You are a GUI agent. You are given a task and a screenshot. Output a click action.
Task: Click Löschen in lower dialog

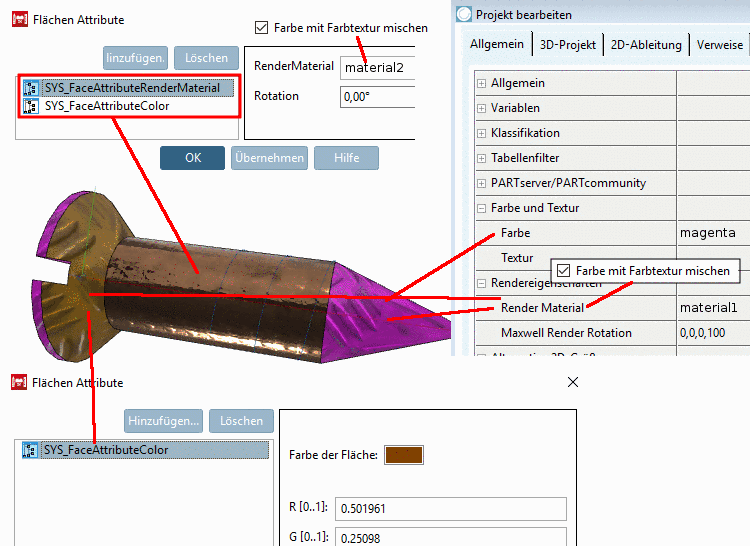pos(242,421)
